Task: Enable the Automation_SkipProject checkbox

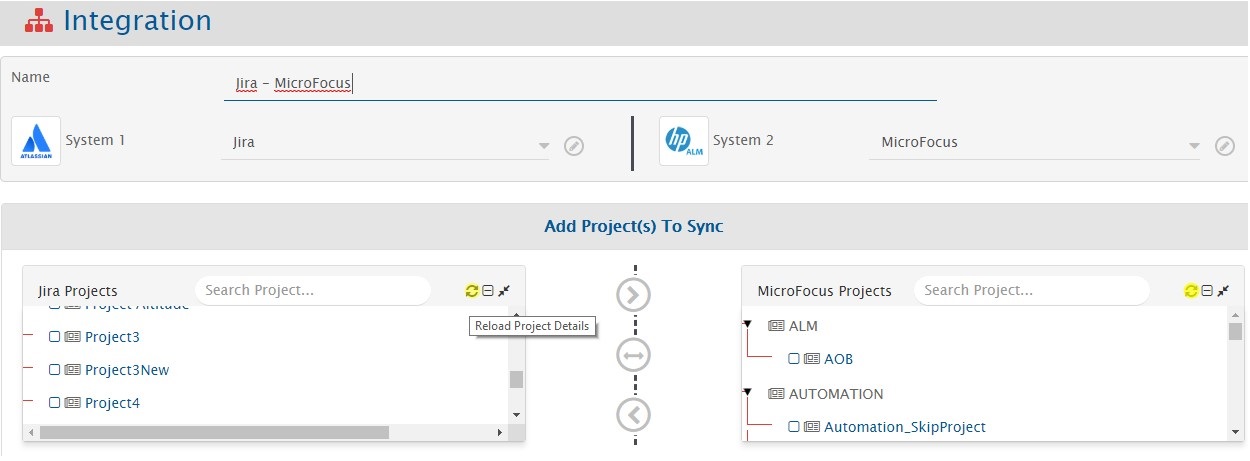Action: 794,427
